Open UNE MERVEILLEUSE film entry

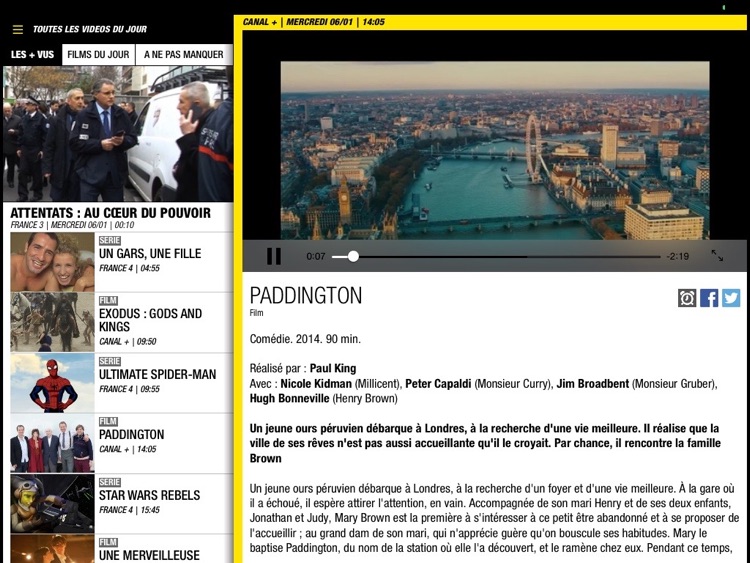tap(149, 555)
